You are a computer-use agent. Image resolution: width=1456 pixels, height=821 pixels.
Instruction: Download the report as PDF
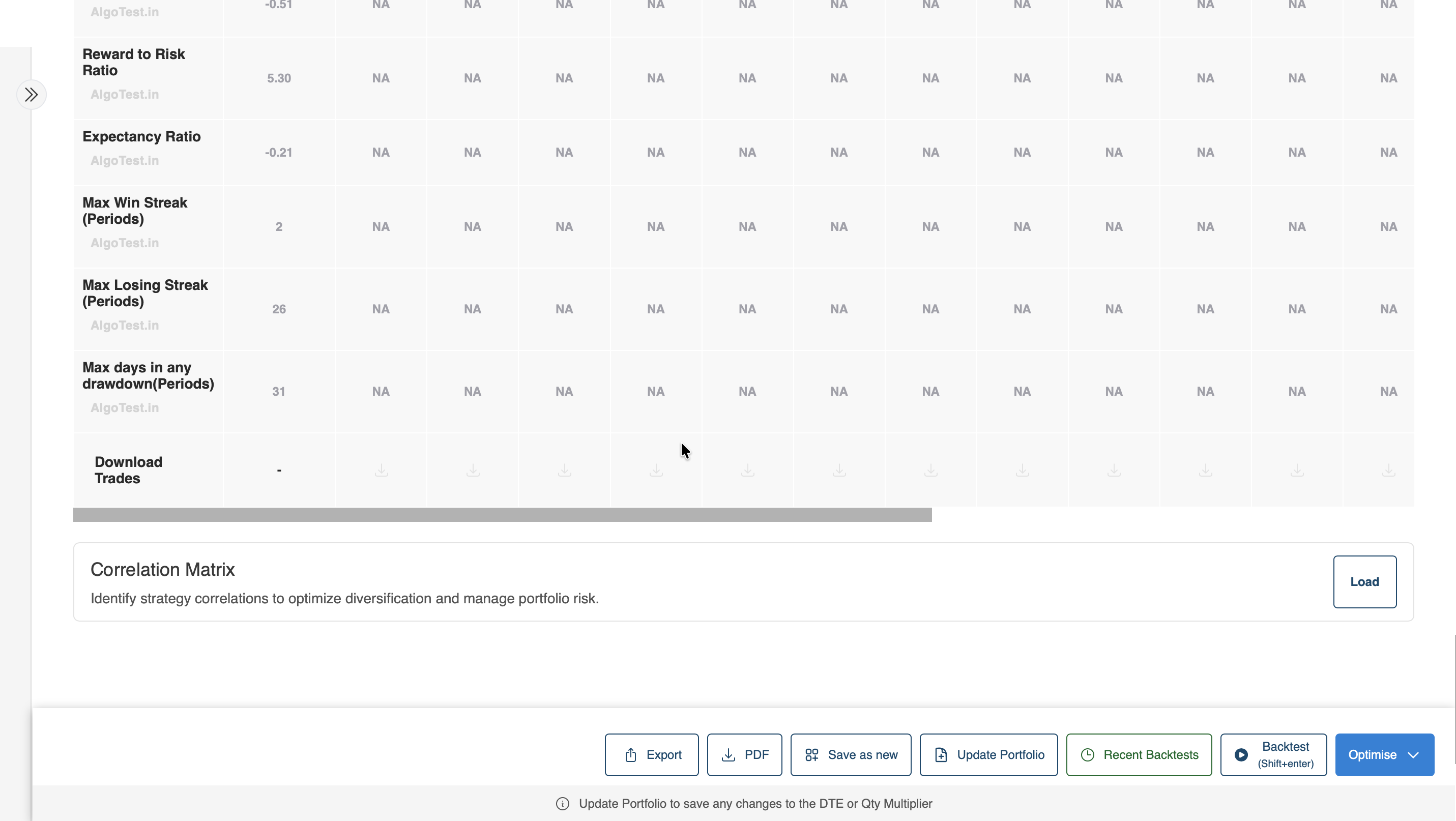pos(744,755)
